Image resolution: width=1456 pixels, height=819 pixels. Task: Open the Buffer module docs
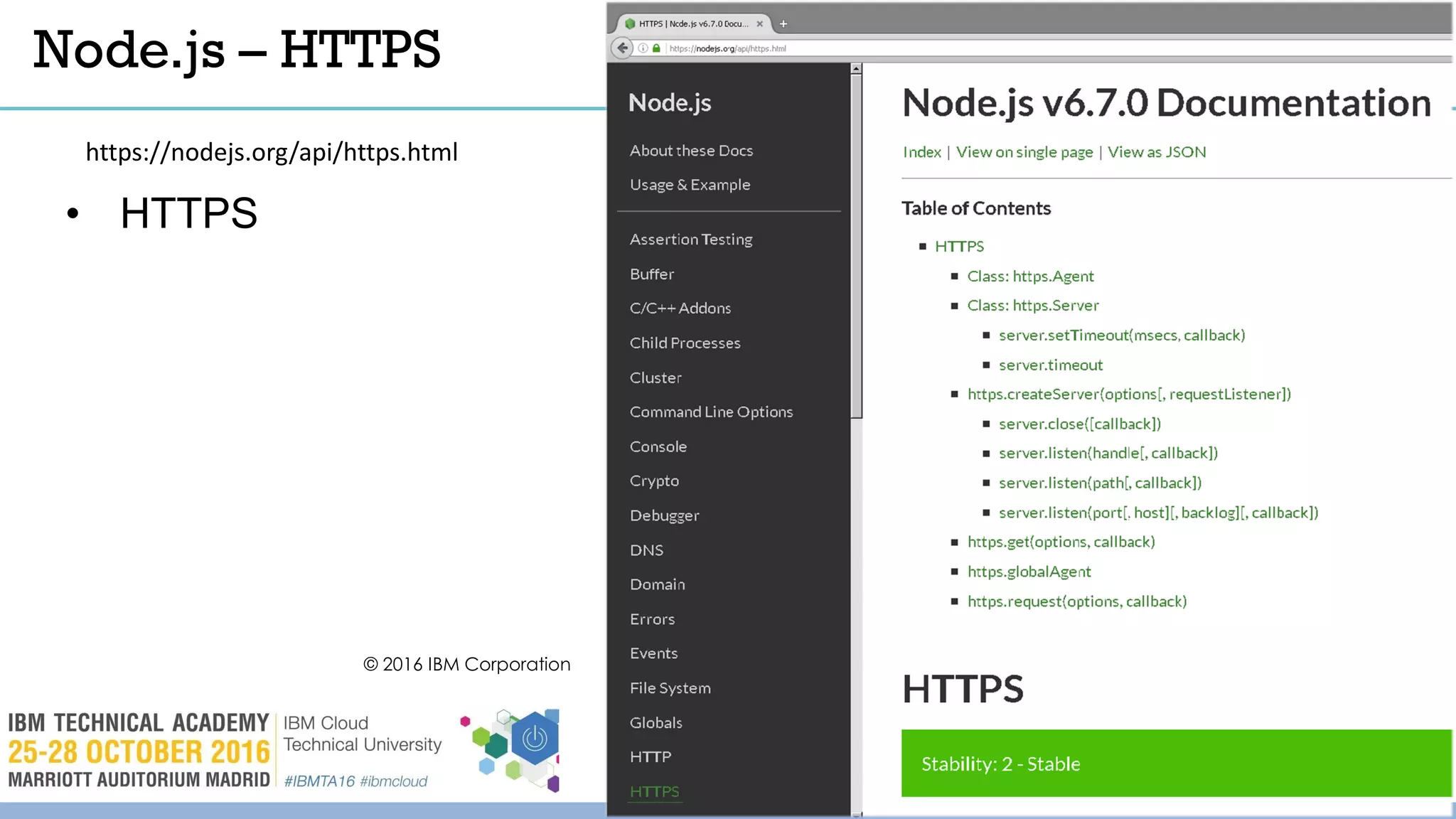click(x=652, y=274)
